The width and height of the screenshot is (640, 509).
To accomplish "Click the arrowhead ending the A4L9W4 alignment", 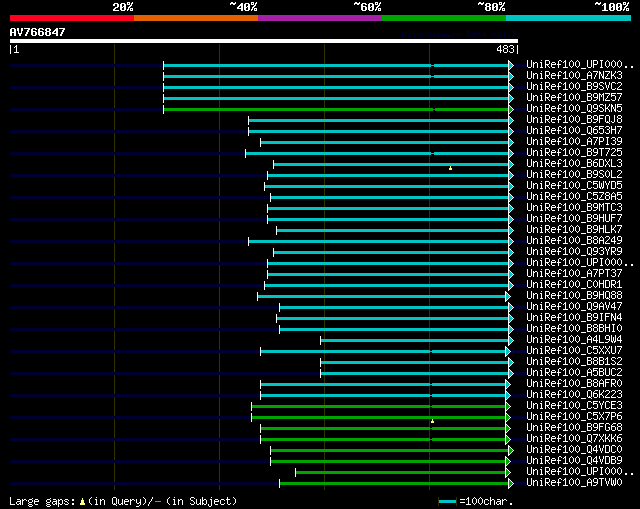I will point(511,340).
